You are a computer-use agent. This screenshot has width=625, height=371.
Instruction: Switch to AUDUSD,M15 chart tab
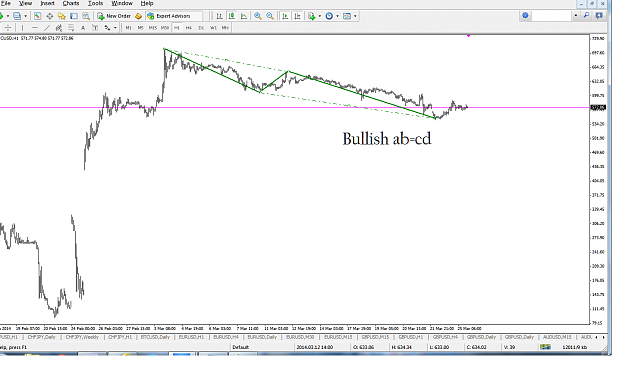tap(557, 337)
